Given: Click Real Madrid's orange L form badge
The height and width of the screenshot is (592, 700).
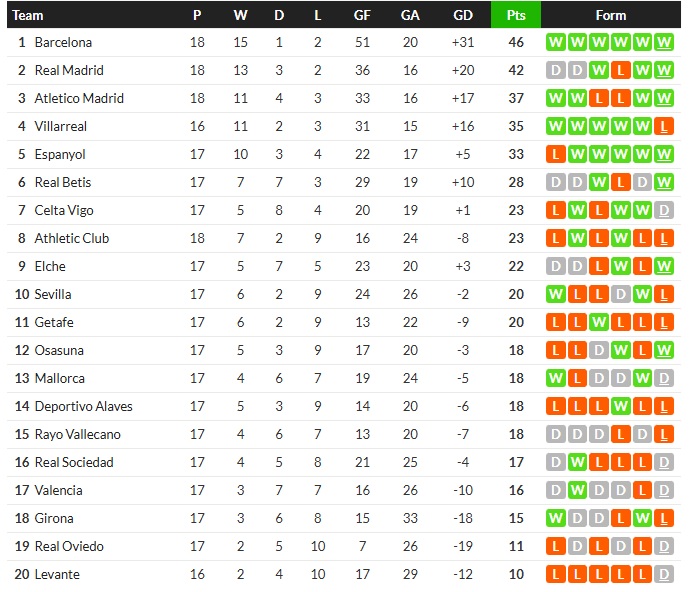Looking at the screenshot, I should [621, 71].
